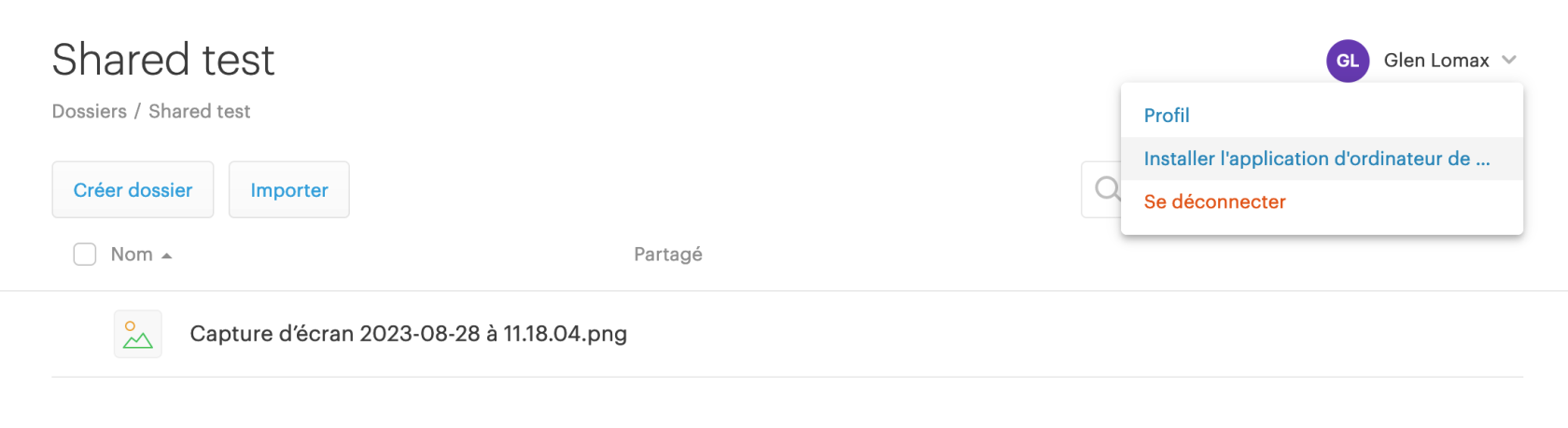Choose Installer l'application d'ordinateur menu entry
The height and width of the screenshot is (428, 1568).
tap(1316, 159)
